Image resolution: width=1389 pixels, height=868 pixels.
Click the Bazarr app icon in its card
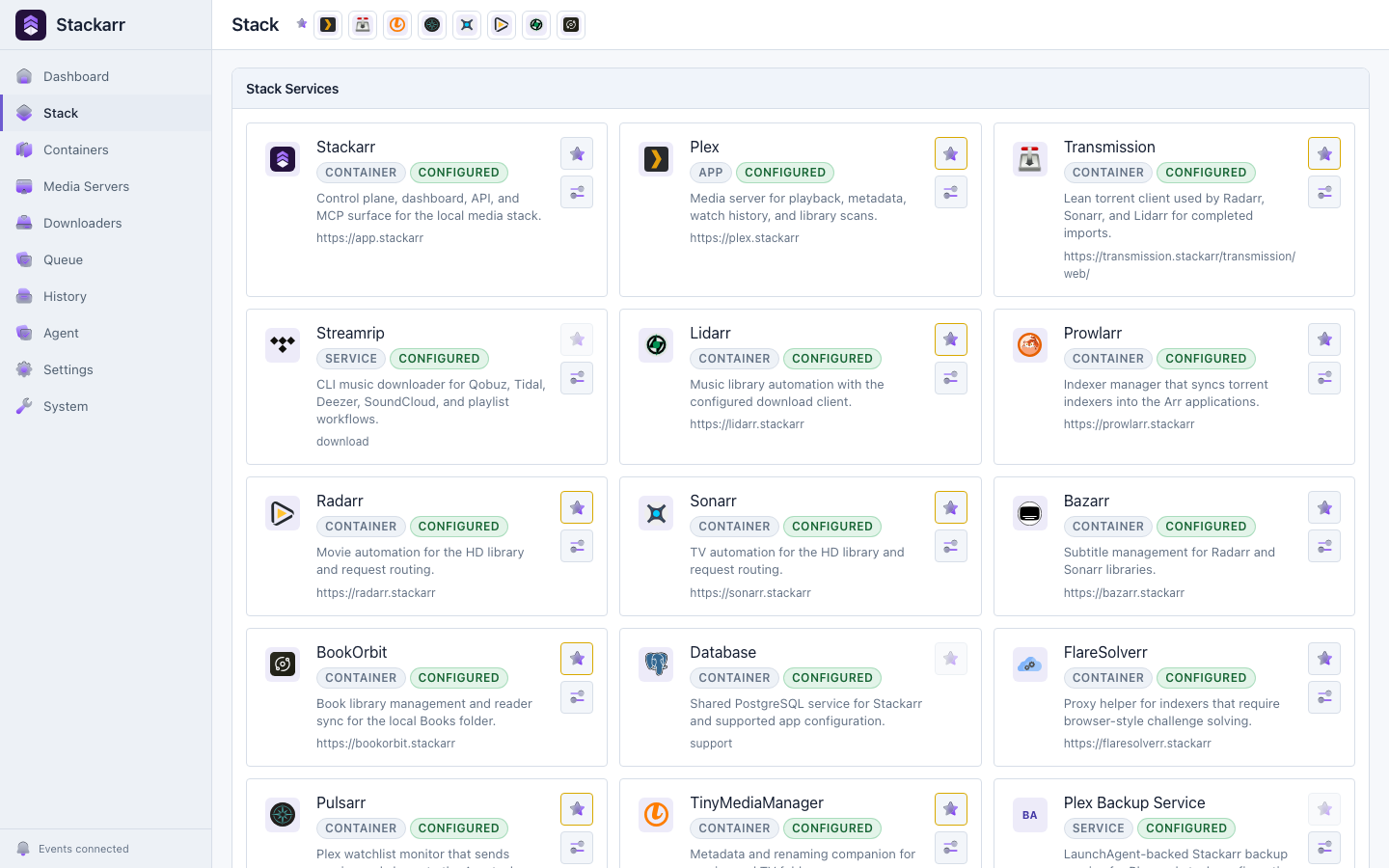pyautogui.click(x=1030, y=512)
